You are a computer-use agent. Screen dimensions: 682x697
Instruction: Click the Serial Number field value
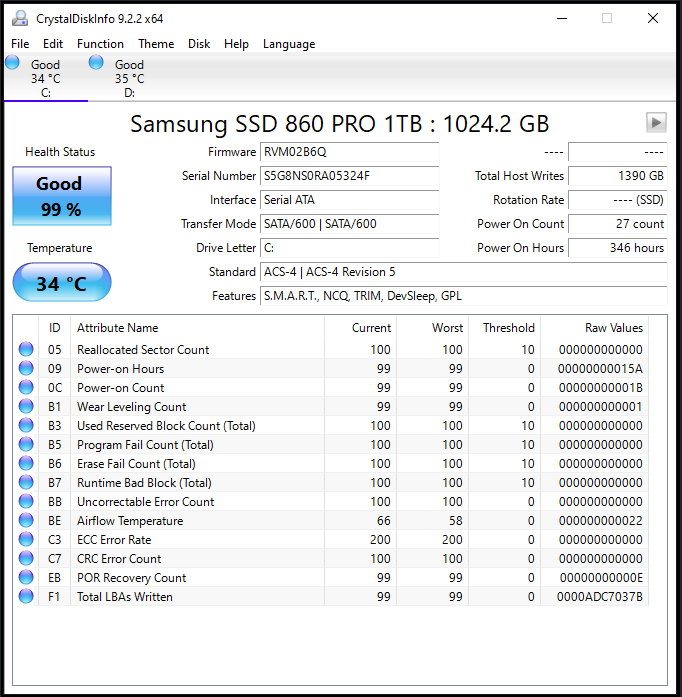click(349, 176)
